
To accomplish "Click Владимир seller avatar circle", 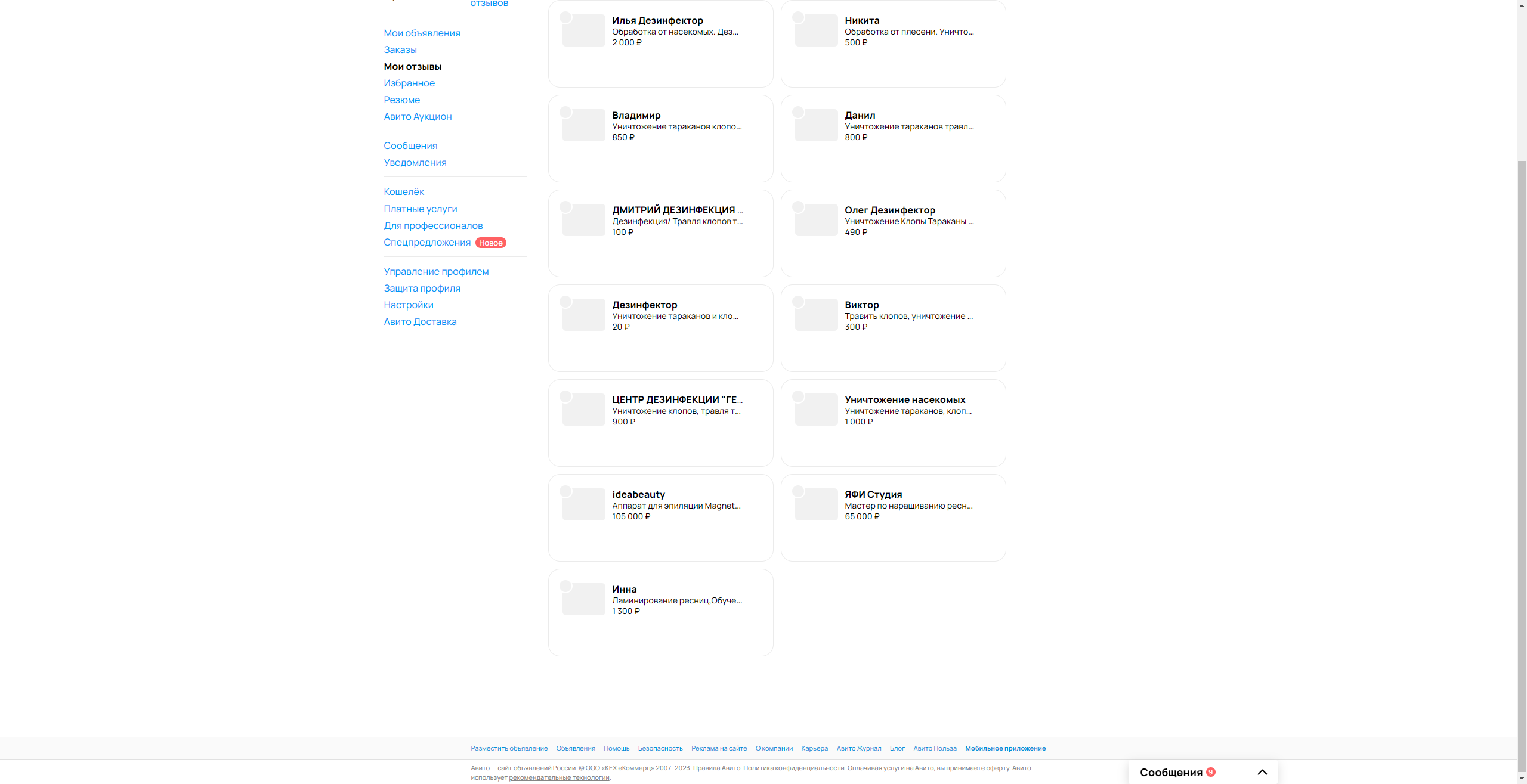I will coord(565,112).
